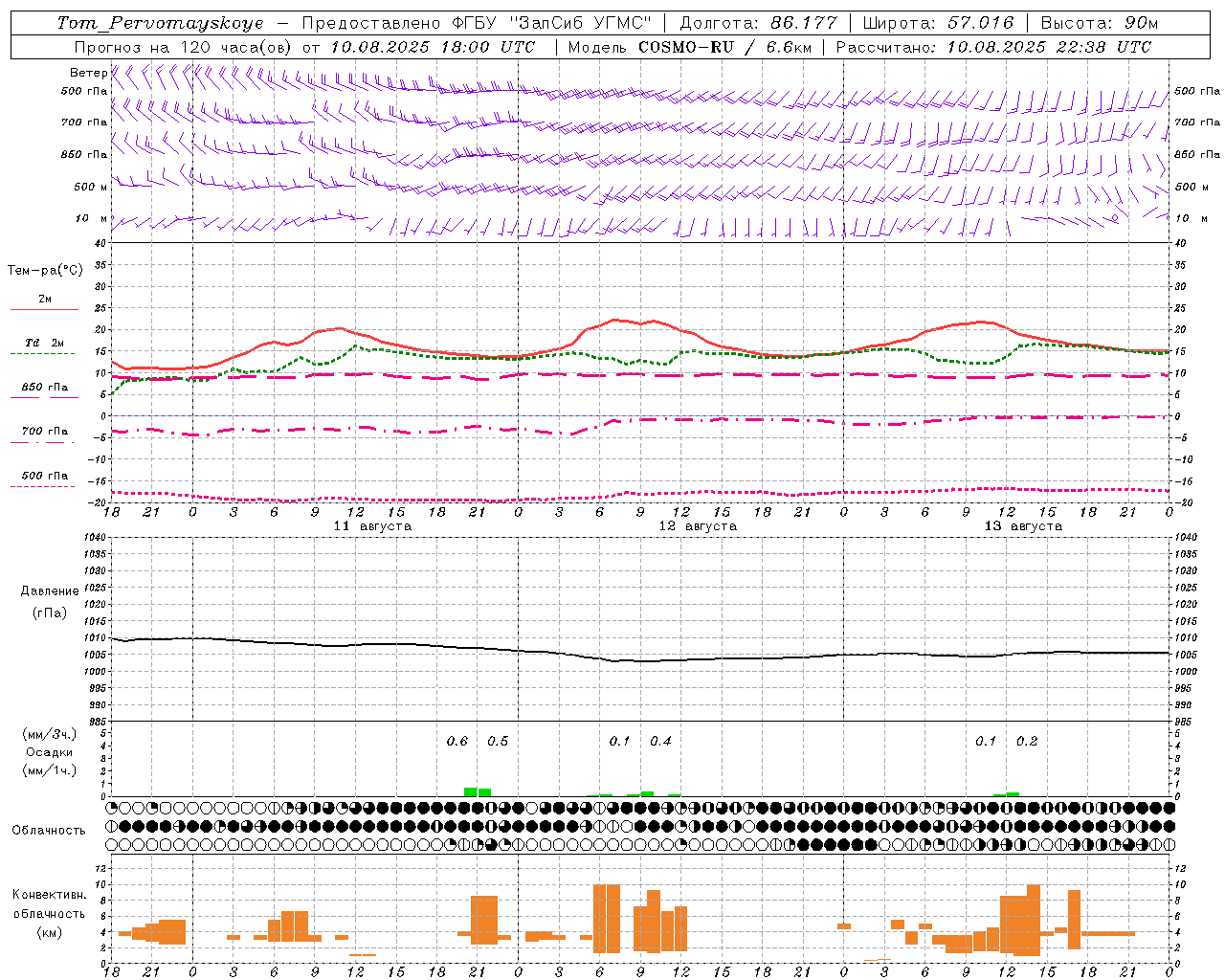Click the Осадки precipitation label
The height and width of the screenshot is (980, 1225).
(50, 752)
